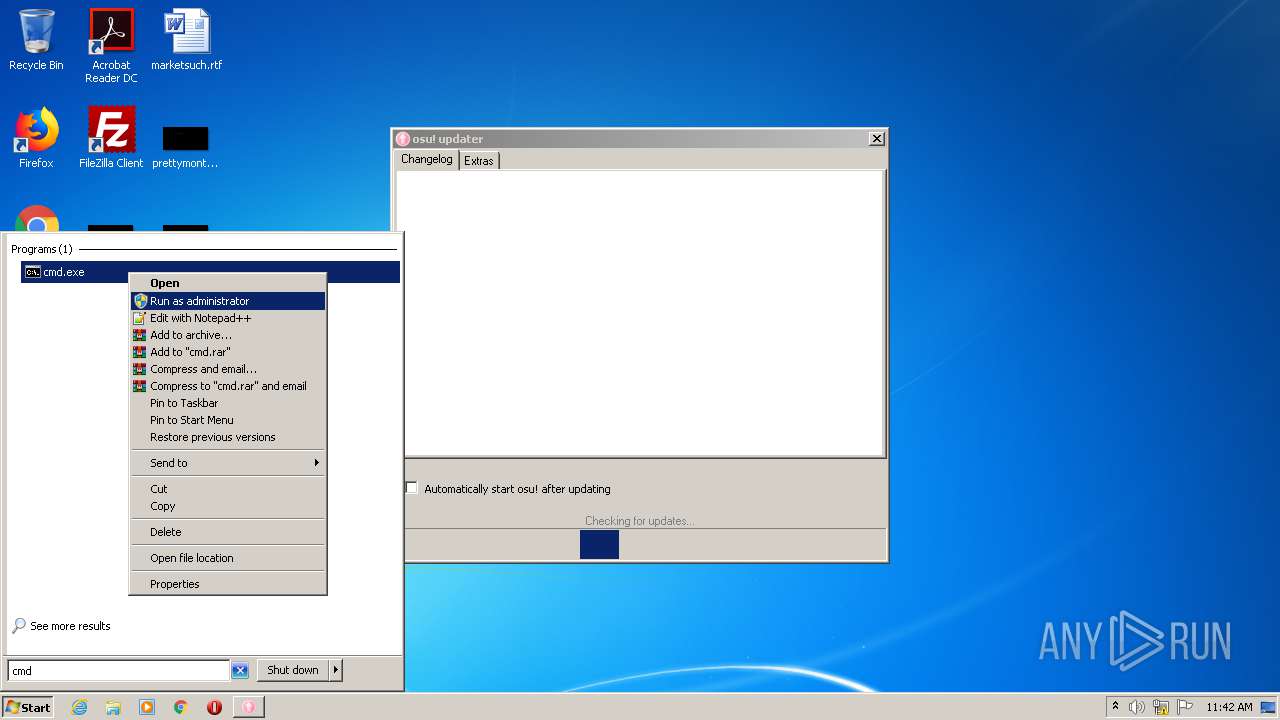
Task: Open Windows Explorer from the taskbar
Action: click(113, 707)
